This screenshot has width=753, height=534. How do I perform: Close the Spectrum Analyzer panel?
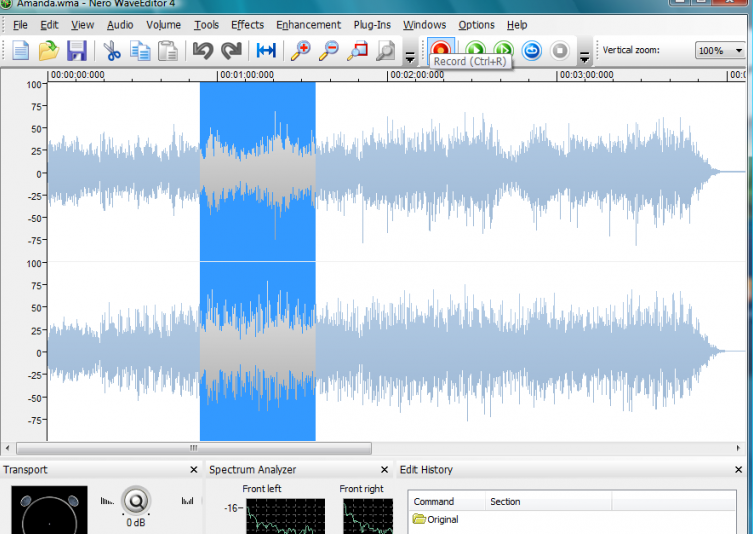click(384, 470)
